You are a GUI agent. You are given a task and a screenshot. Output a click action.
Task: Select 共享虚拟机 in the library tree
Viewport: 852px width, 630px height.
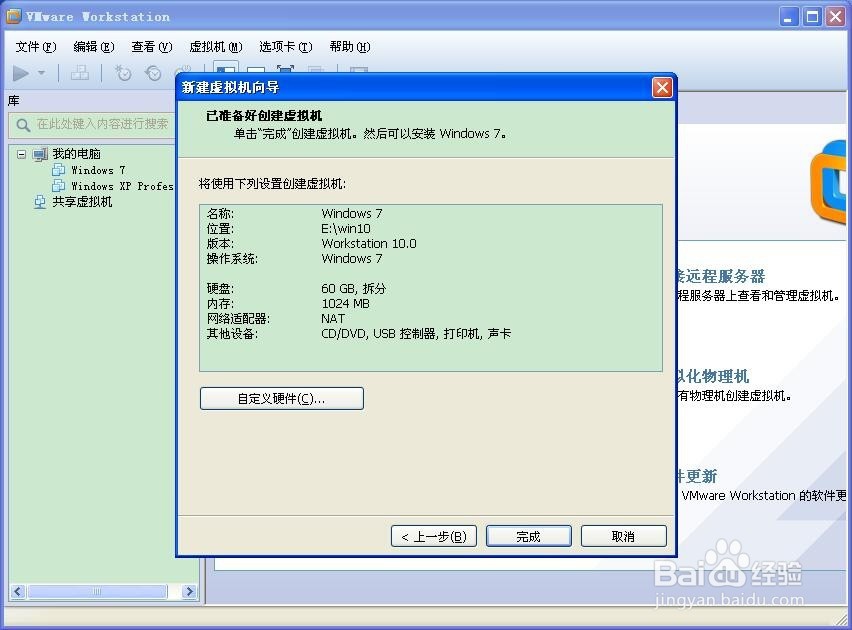pos(82,202)
